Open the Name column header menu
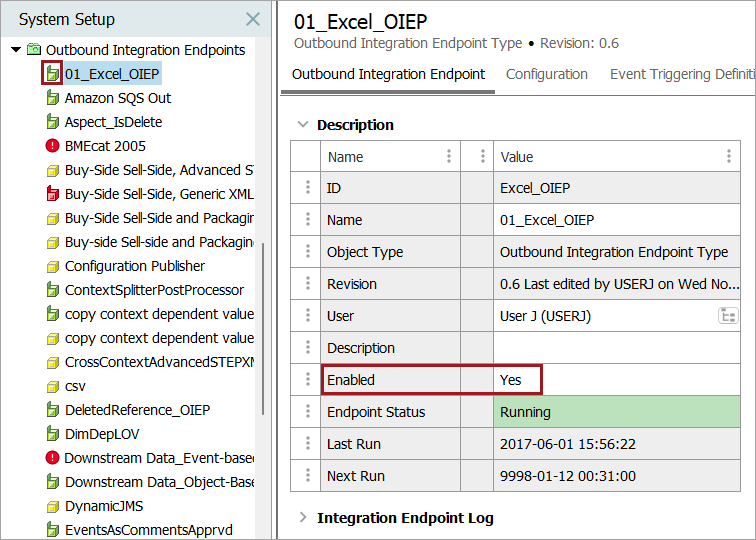The width and height of the screenshot is (756, 540). coord(448,156)
